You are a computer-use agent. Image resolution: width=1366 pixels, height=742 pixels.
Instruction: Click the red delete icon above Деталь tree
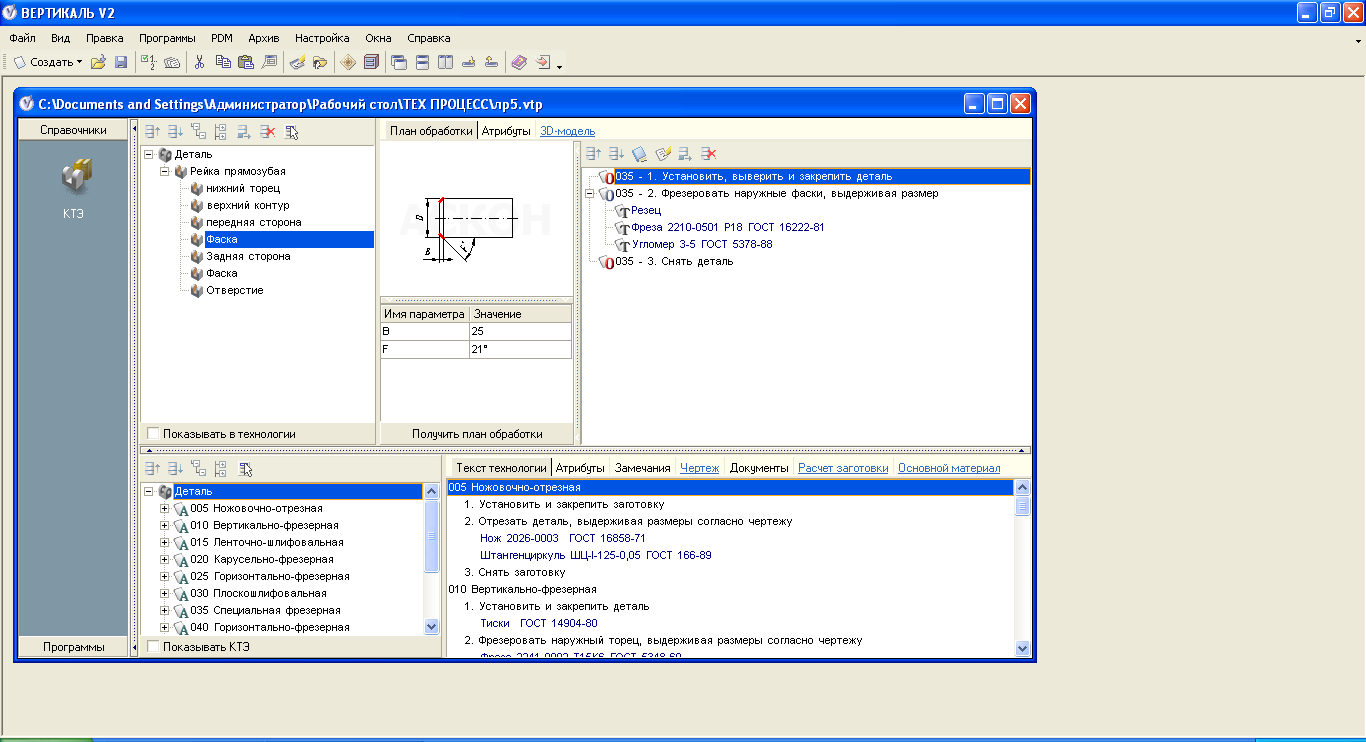[267, 131]
